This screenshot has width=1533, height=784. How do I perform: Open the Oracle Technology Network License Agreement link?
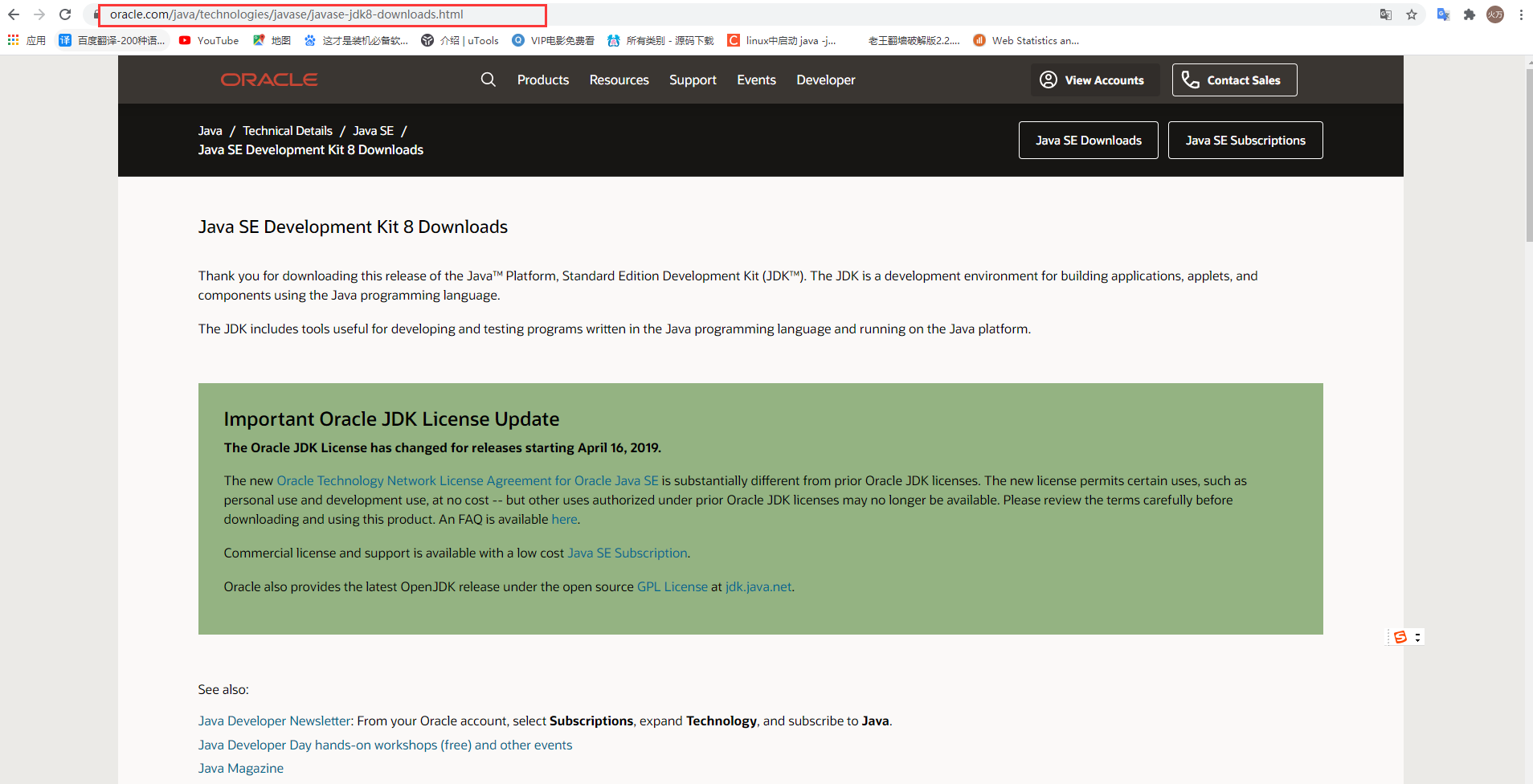pos(468,480)
